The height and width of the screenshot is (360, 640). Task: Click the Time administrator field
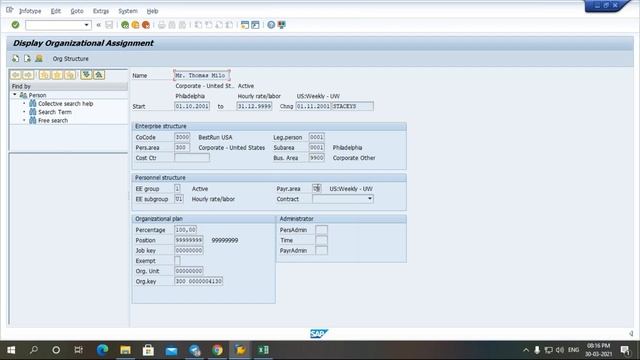click(x=321, y=240)
